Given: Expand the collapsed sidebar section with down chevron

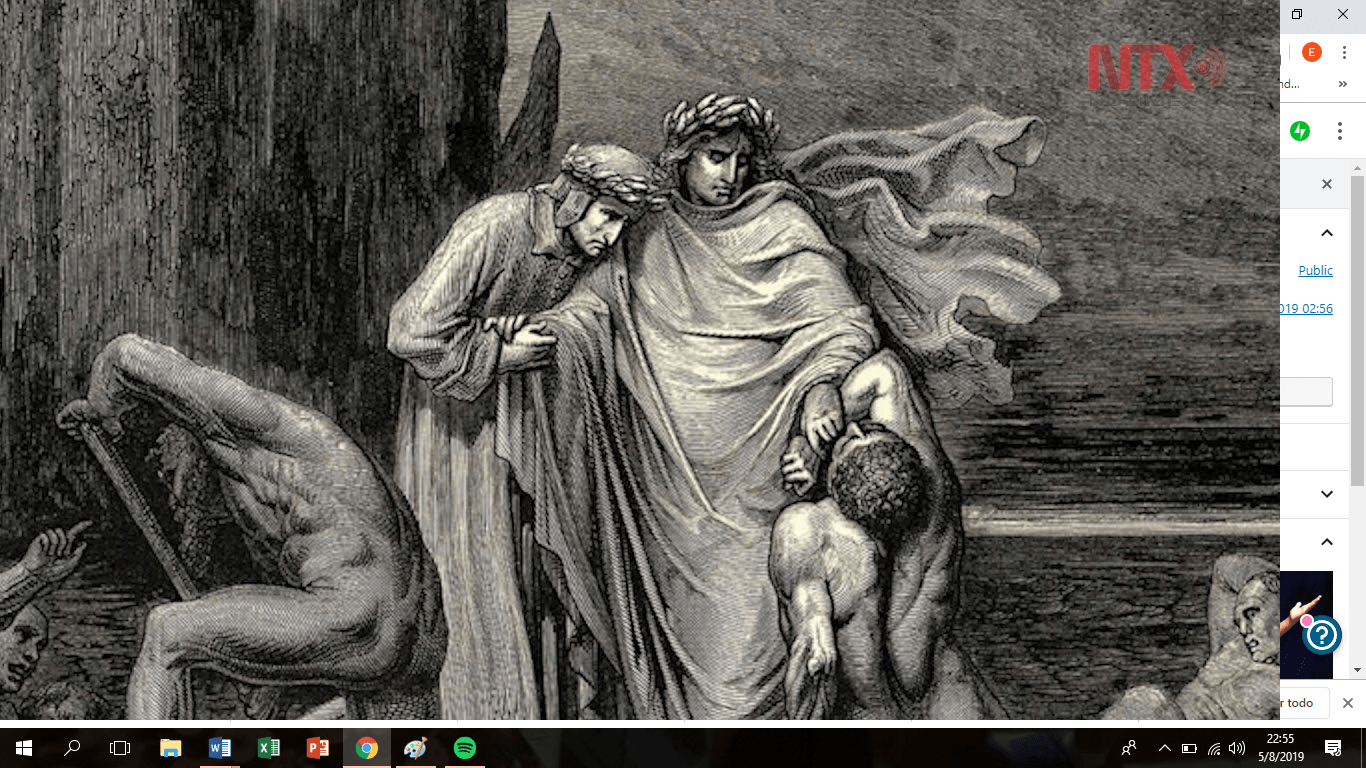Looking at the screenshot, I should tap(1327, 494).
